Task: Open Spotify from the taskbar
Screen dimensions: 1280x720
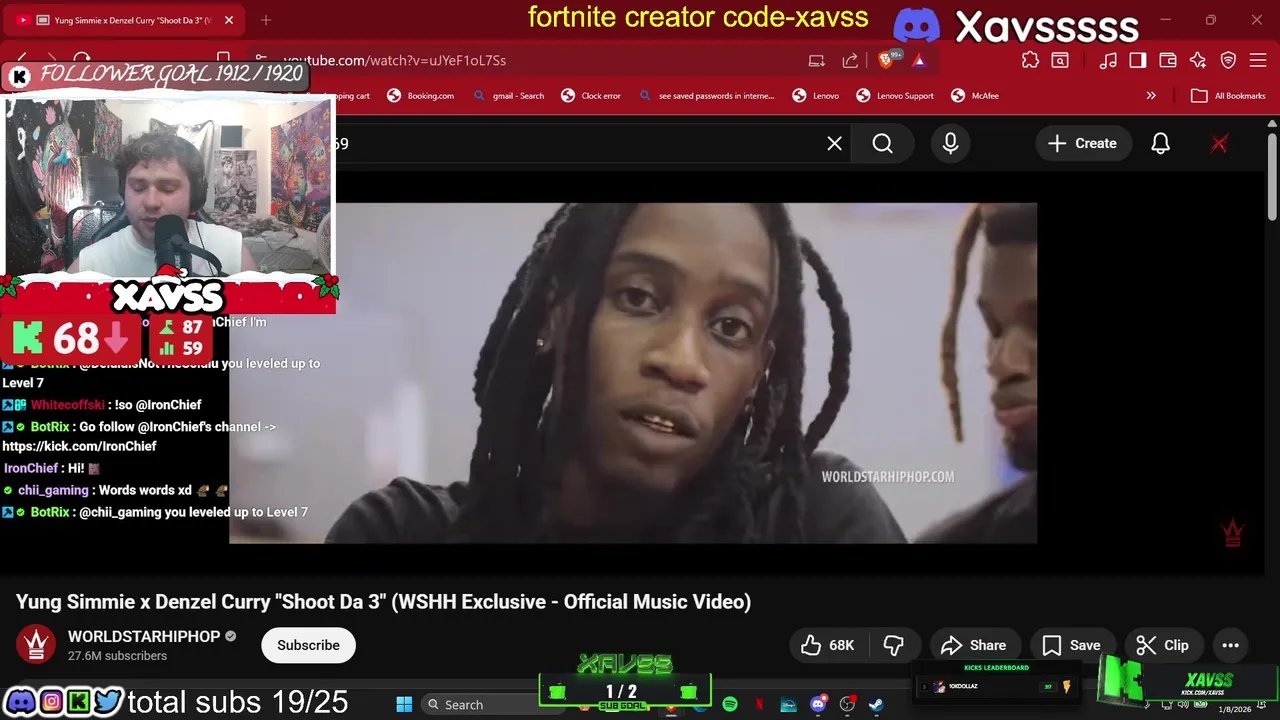Action: (730, 704)
